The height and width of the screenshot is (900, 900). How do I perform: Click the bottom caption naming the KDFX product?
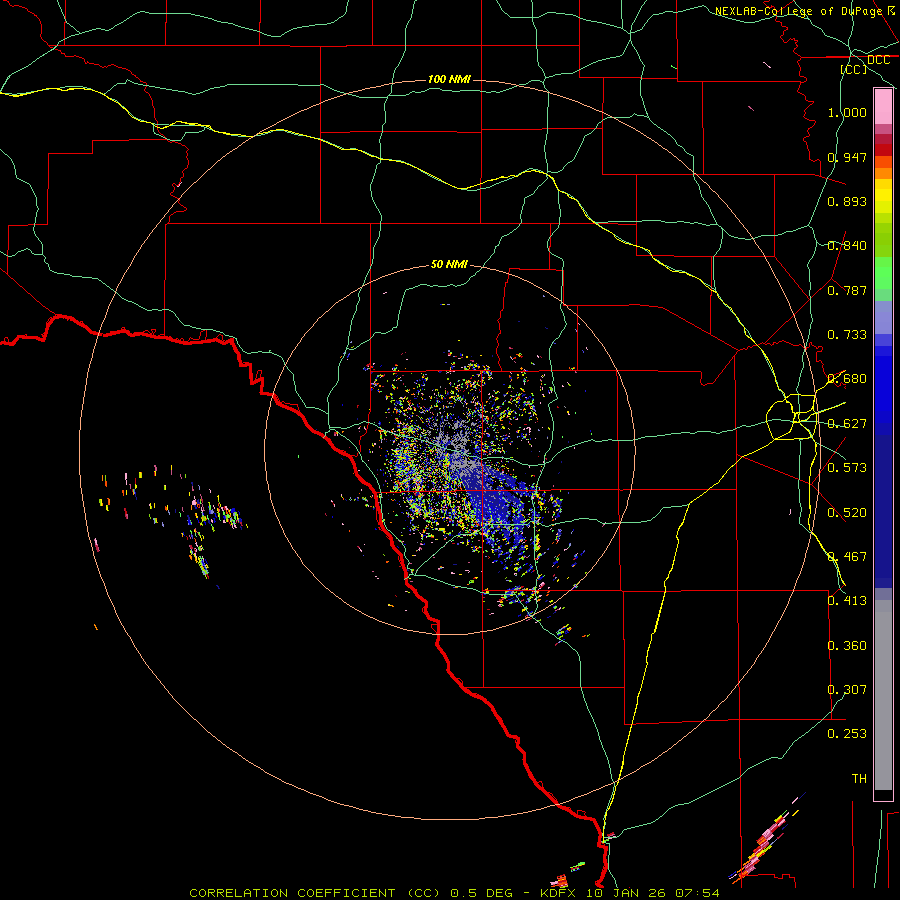454,893
